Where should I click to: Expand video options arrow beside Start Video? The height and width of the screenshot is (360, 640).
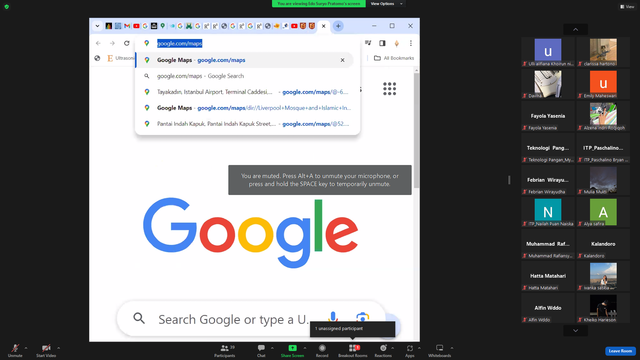coord(58,348)
